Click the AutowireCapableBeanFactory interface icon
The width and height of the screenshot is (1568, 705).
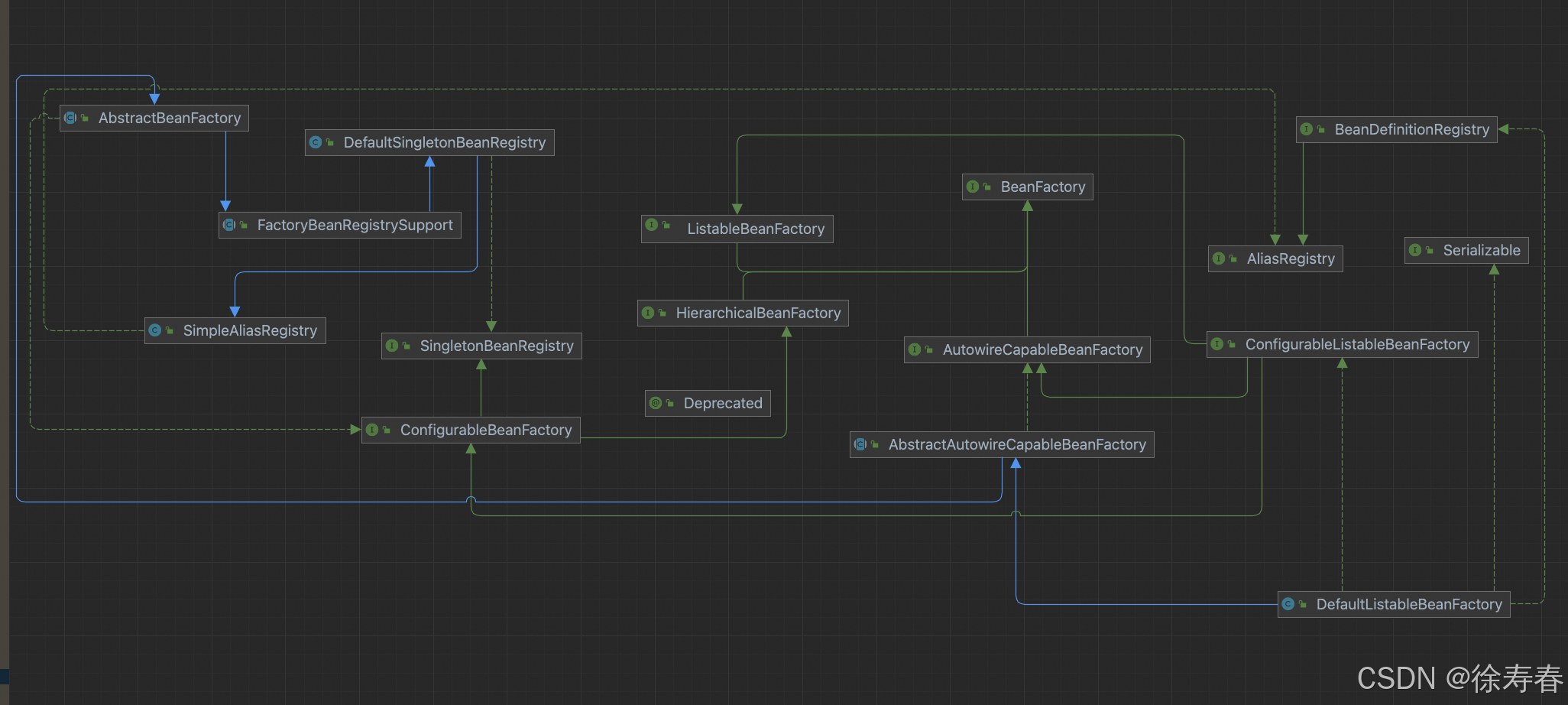[915, 349]
